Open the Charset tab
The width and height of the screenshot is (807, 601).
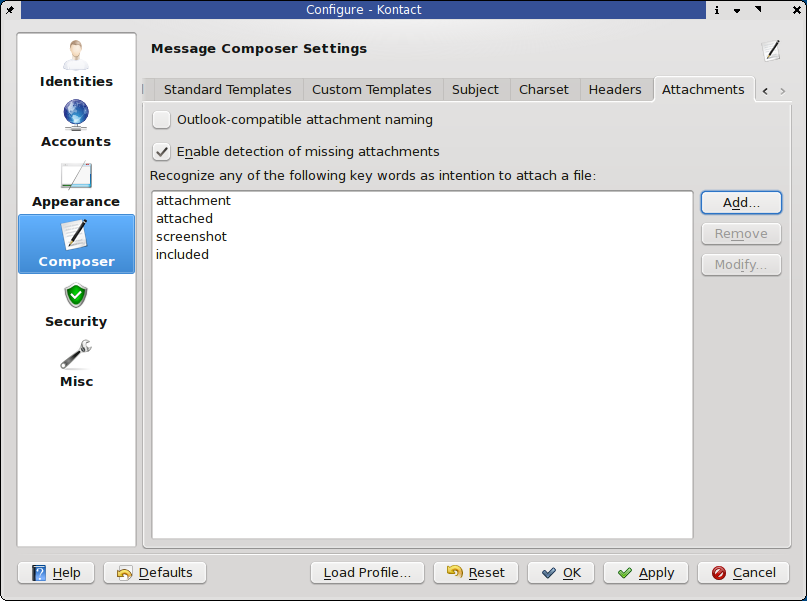click(x=543, y=89)
